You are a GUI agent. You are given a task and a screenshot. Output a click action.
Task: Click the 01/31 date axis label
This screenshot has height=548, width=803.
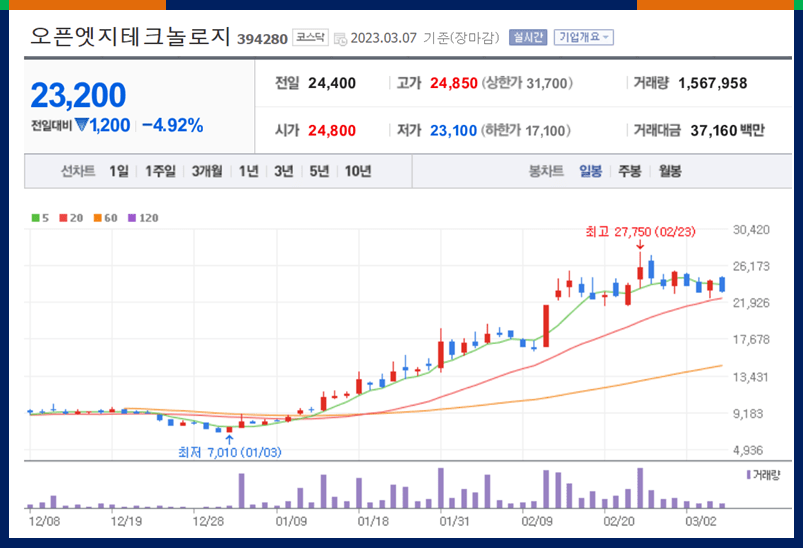[455, 521]
